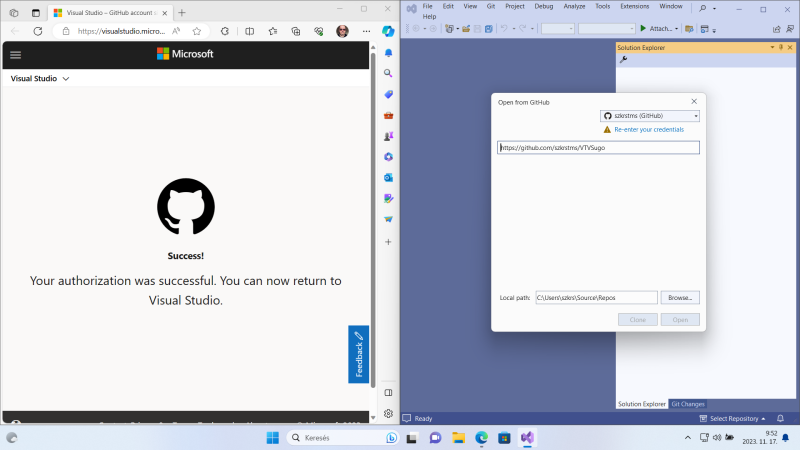Show hidden system tray icons
800x450 pixels.
(x=688, y=438)
